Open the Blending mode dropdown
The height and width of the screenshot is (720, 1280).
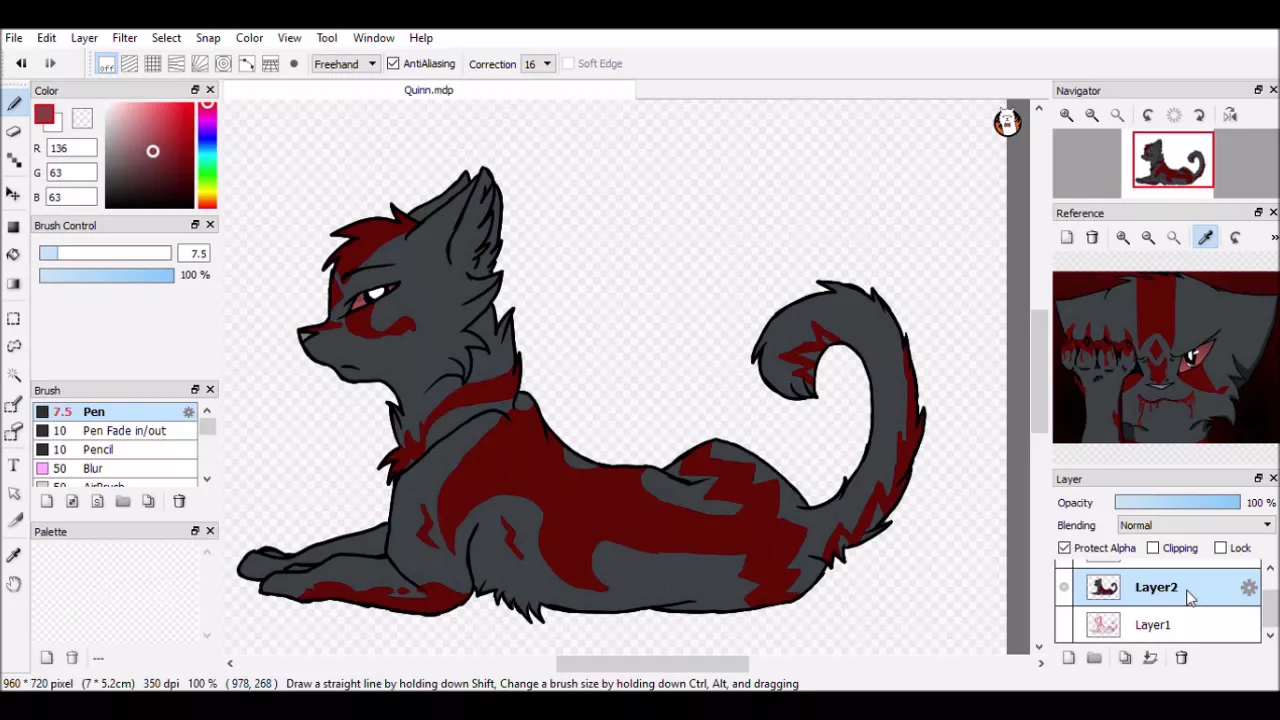coord(1195,525)
